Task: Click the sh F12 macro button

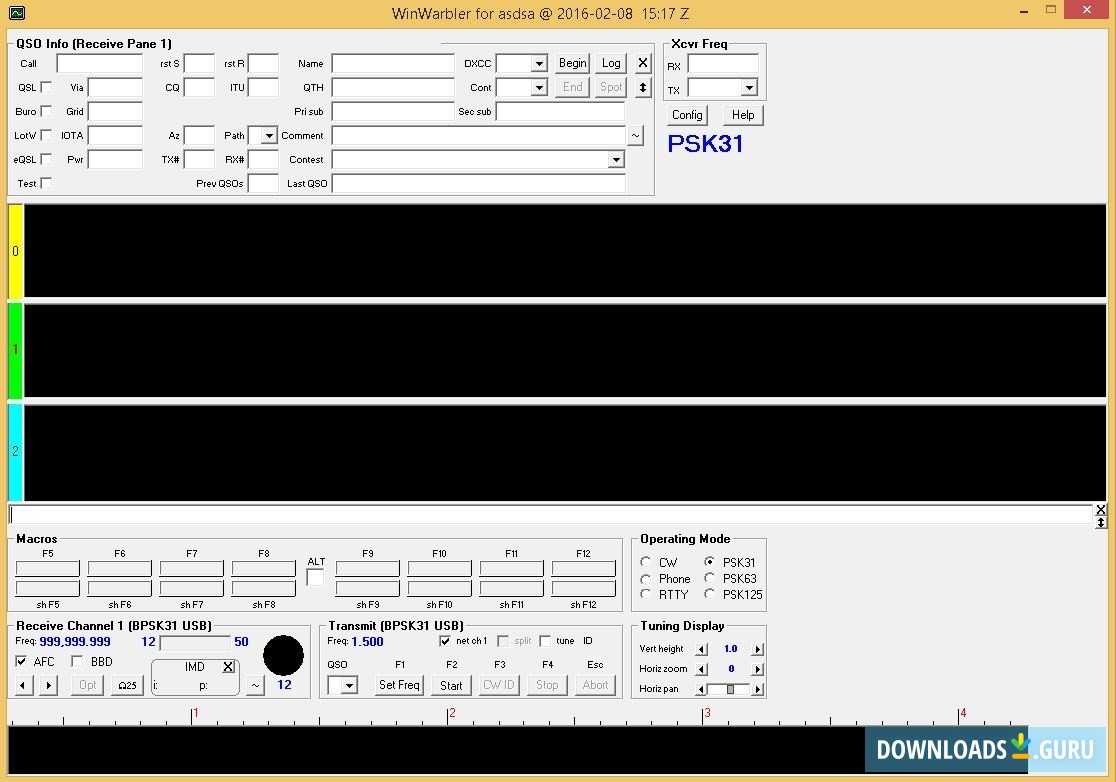Action: click(x=583, y=588)
